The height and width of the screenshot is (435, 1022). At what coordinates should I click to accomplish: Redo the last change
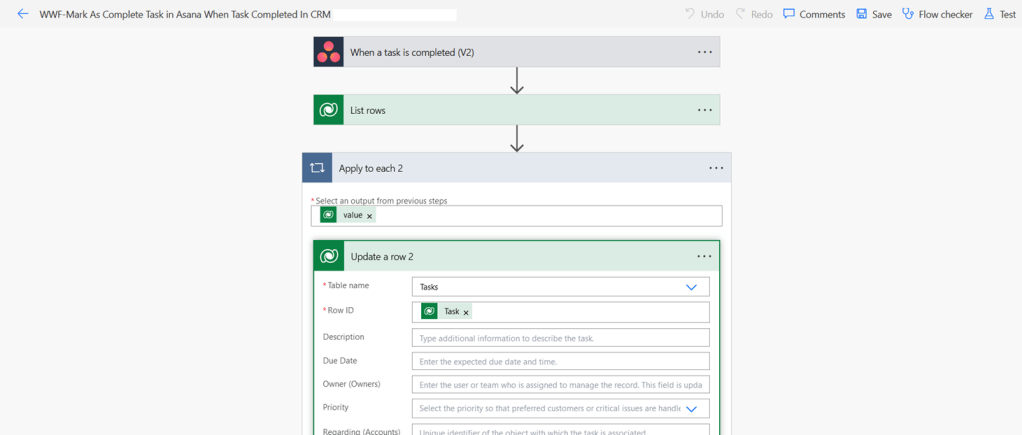tap(754, 14)
